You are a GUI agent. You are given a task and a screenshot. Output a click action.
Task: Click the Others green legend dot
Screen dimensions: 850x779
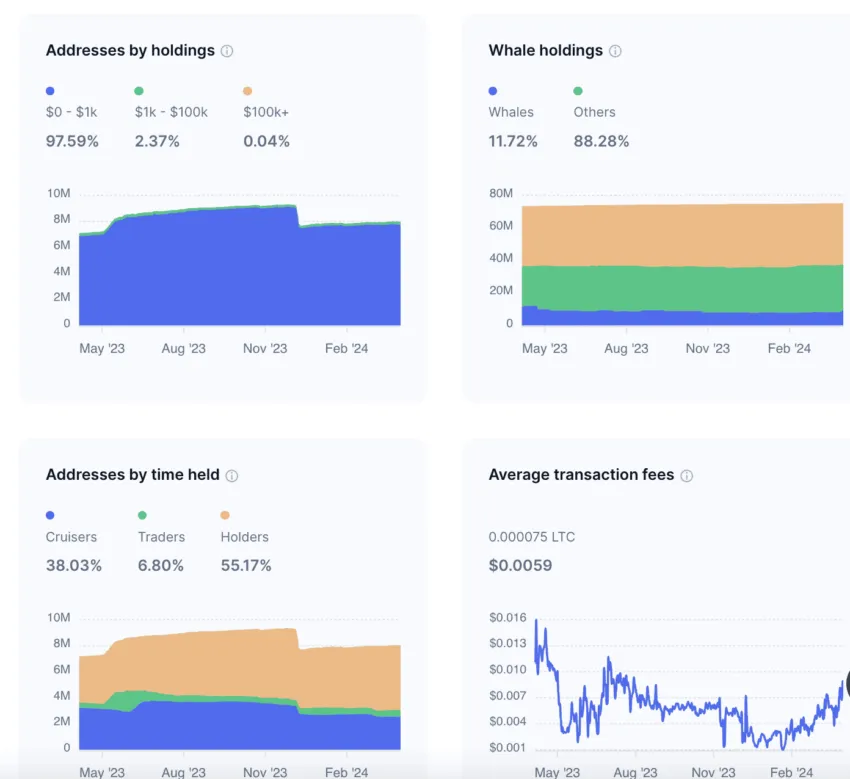(x=578, y=91)
